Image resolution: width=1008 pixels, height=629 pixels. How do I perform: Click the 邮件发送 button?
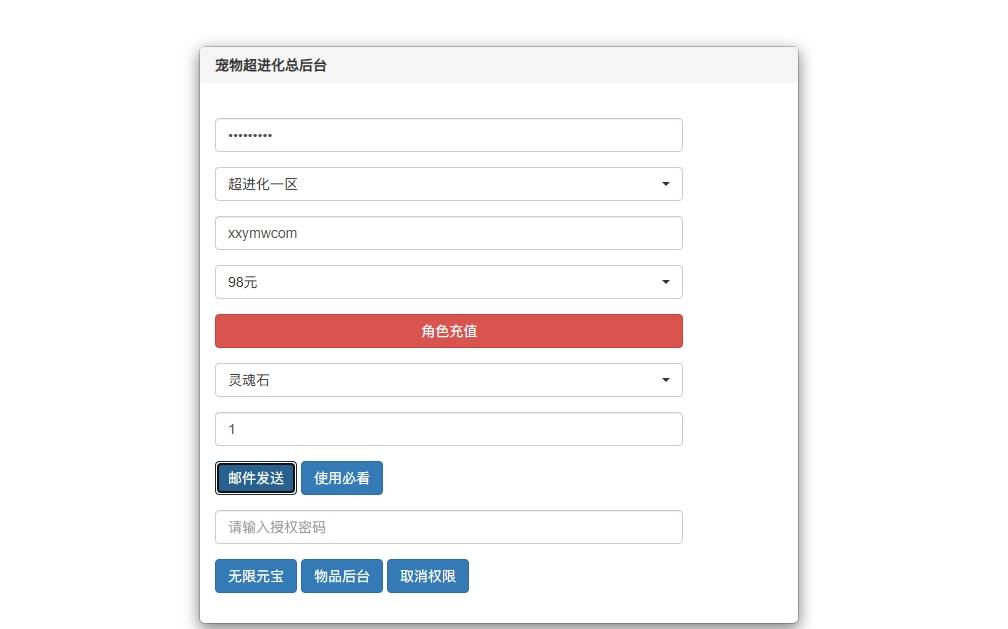256,478
